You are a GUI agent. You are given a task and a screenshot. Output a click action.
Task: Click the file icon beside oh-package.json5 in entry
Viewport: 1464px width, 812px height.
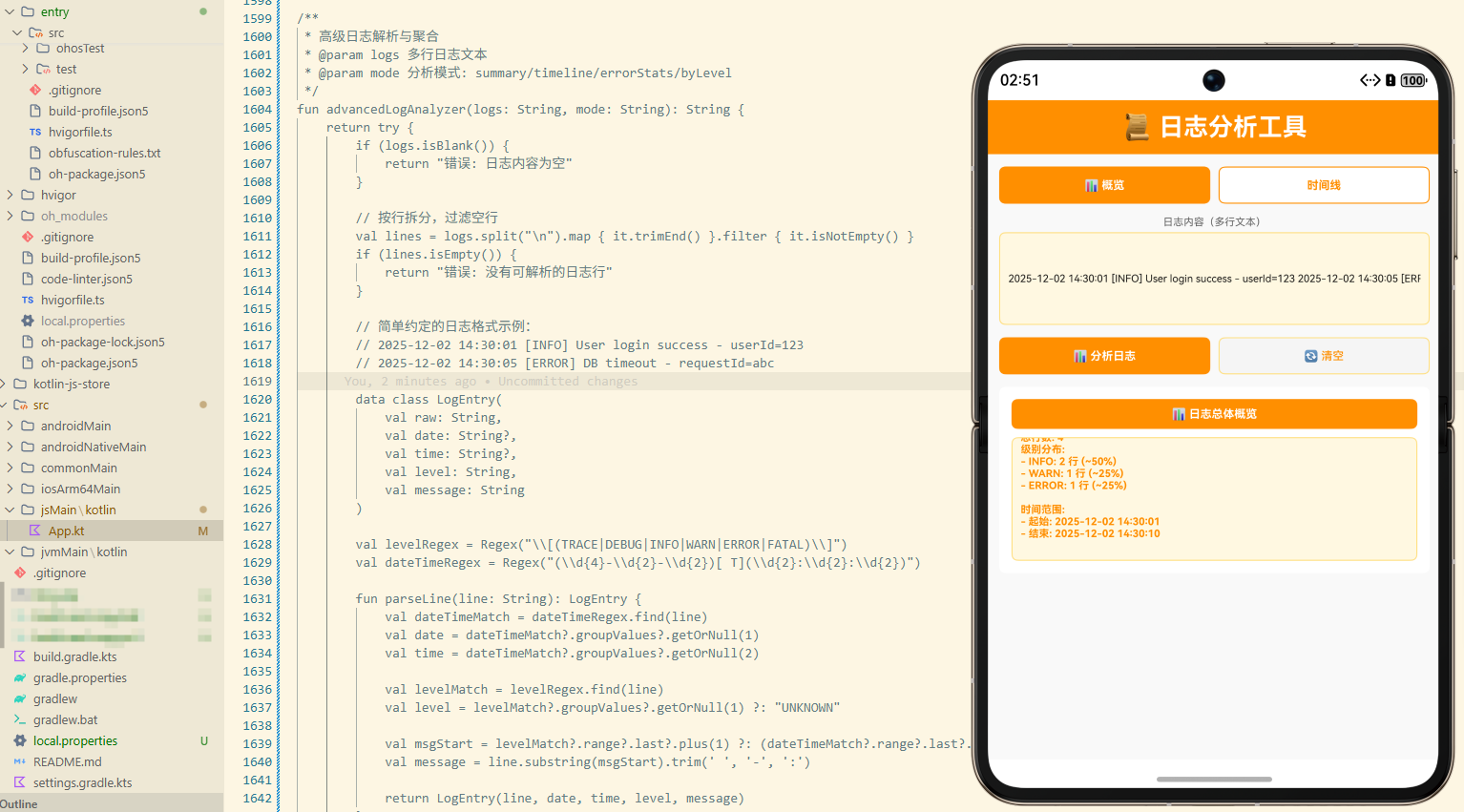[x=35, y=174]
